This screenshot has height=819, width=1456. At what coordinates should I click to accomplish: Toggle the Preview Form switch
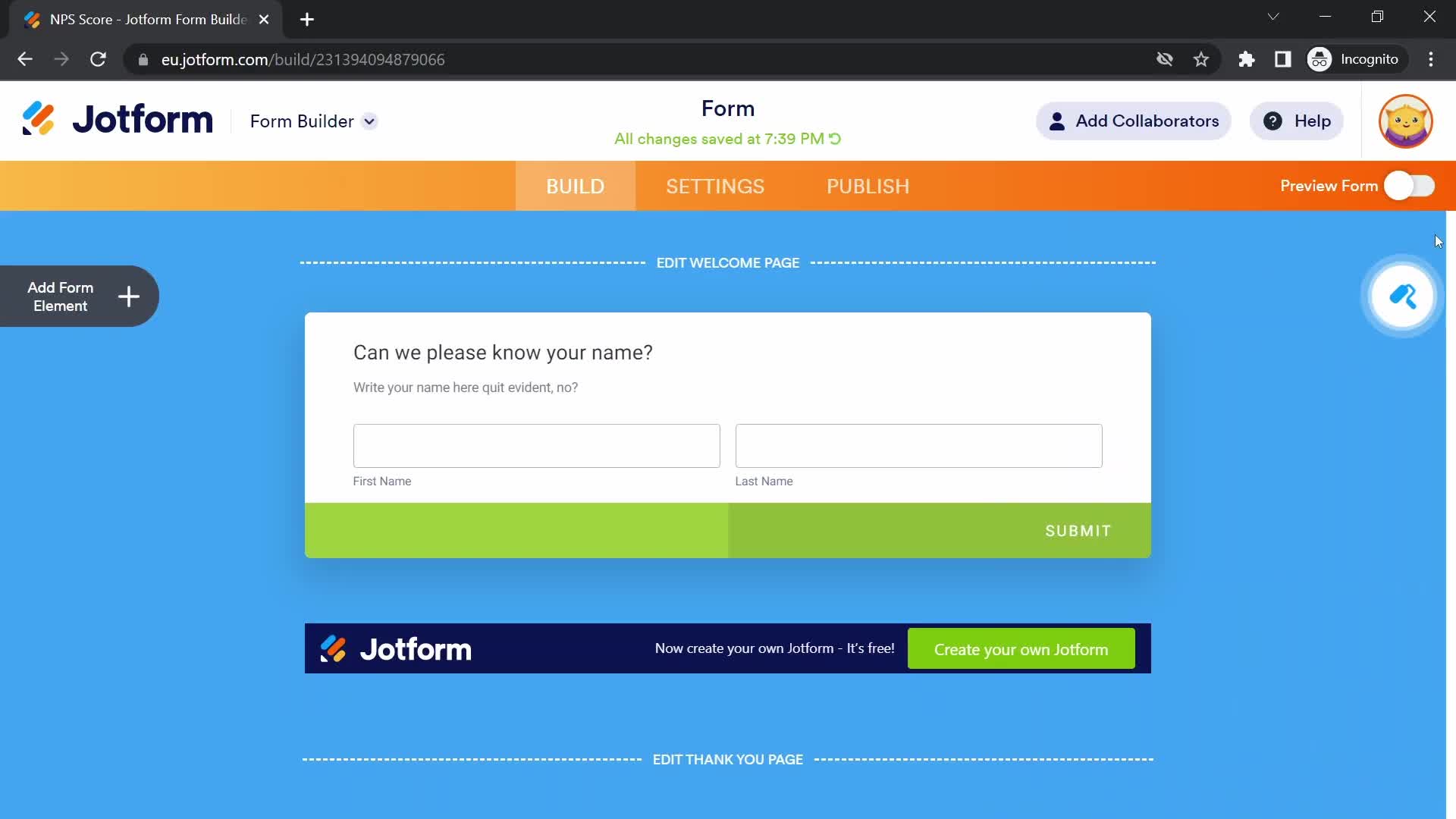1411,186
